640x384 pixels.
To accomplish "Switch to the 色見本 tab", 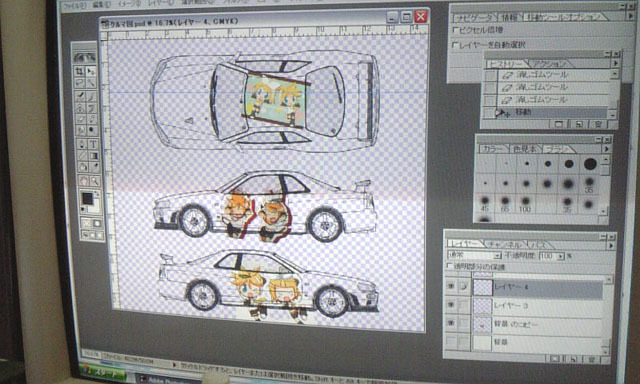I will 524,149.
